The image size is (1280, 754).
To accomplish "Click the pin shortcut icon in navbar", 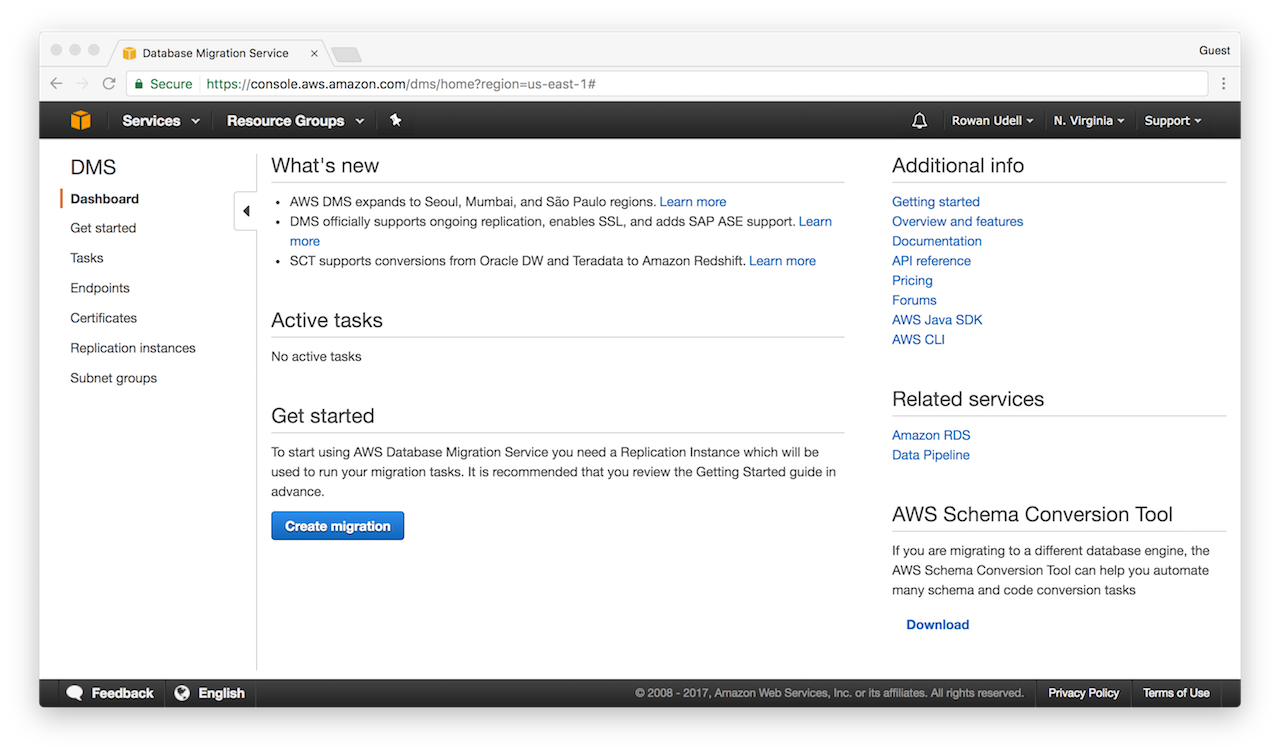I will [395, 120].
